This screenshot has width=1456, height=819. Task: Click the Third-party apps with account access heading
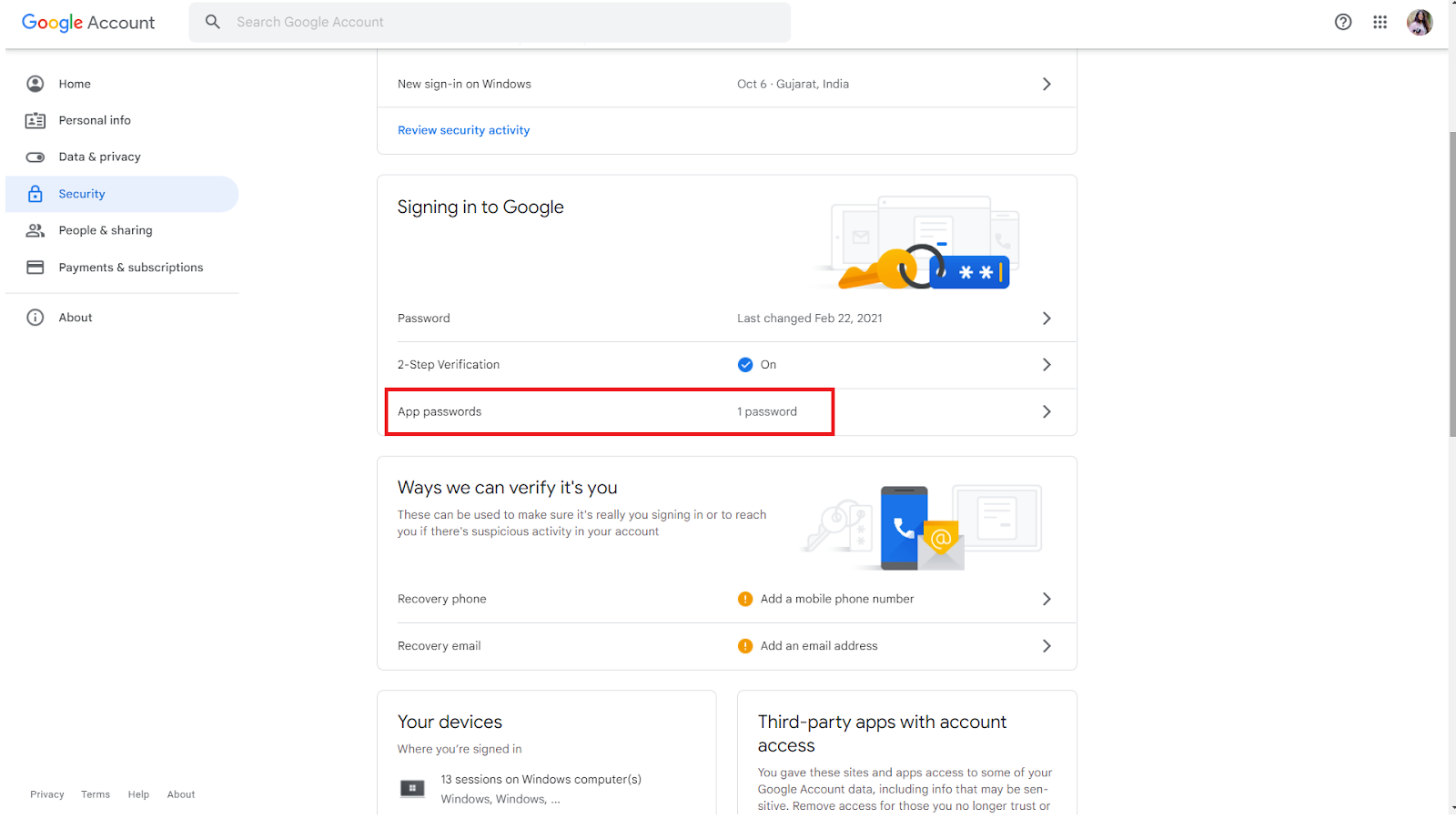[883, 733]
